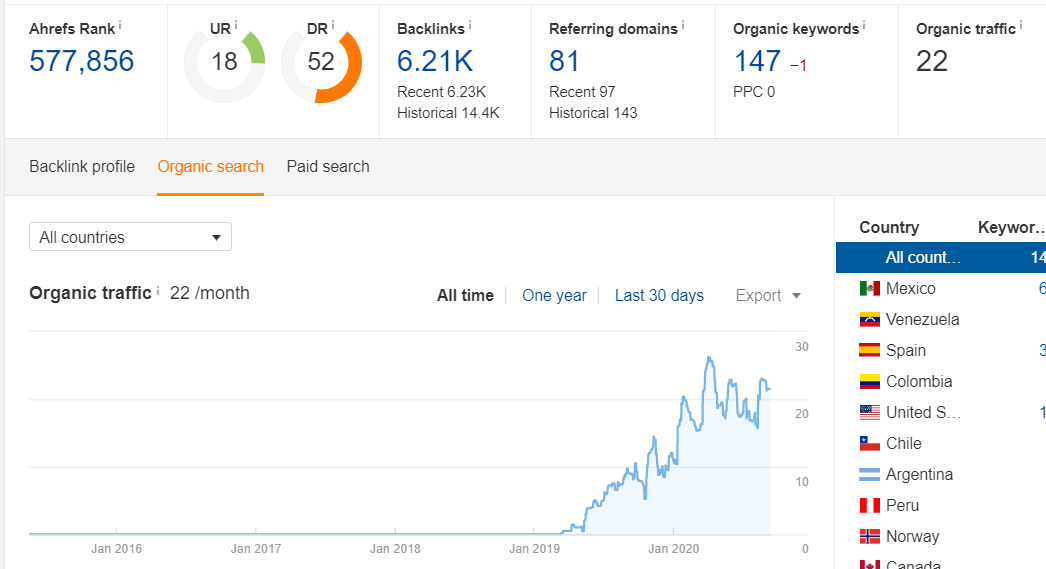The height and width of the screenshot is (569, 1046).
Task: Click the Jan 2020 axis label
Action: [674, 549]
